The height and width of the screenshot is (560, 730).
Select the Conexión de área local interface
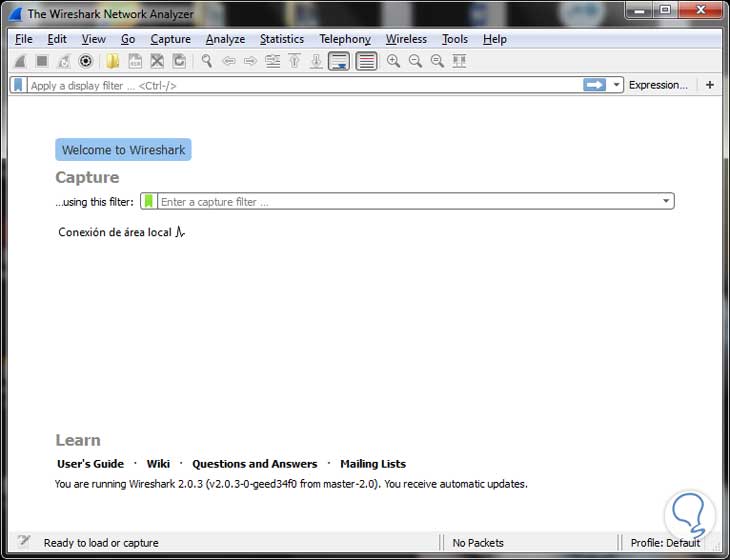122,232
